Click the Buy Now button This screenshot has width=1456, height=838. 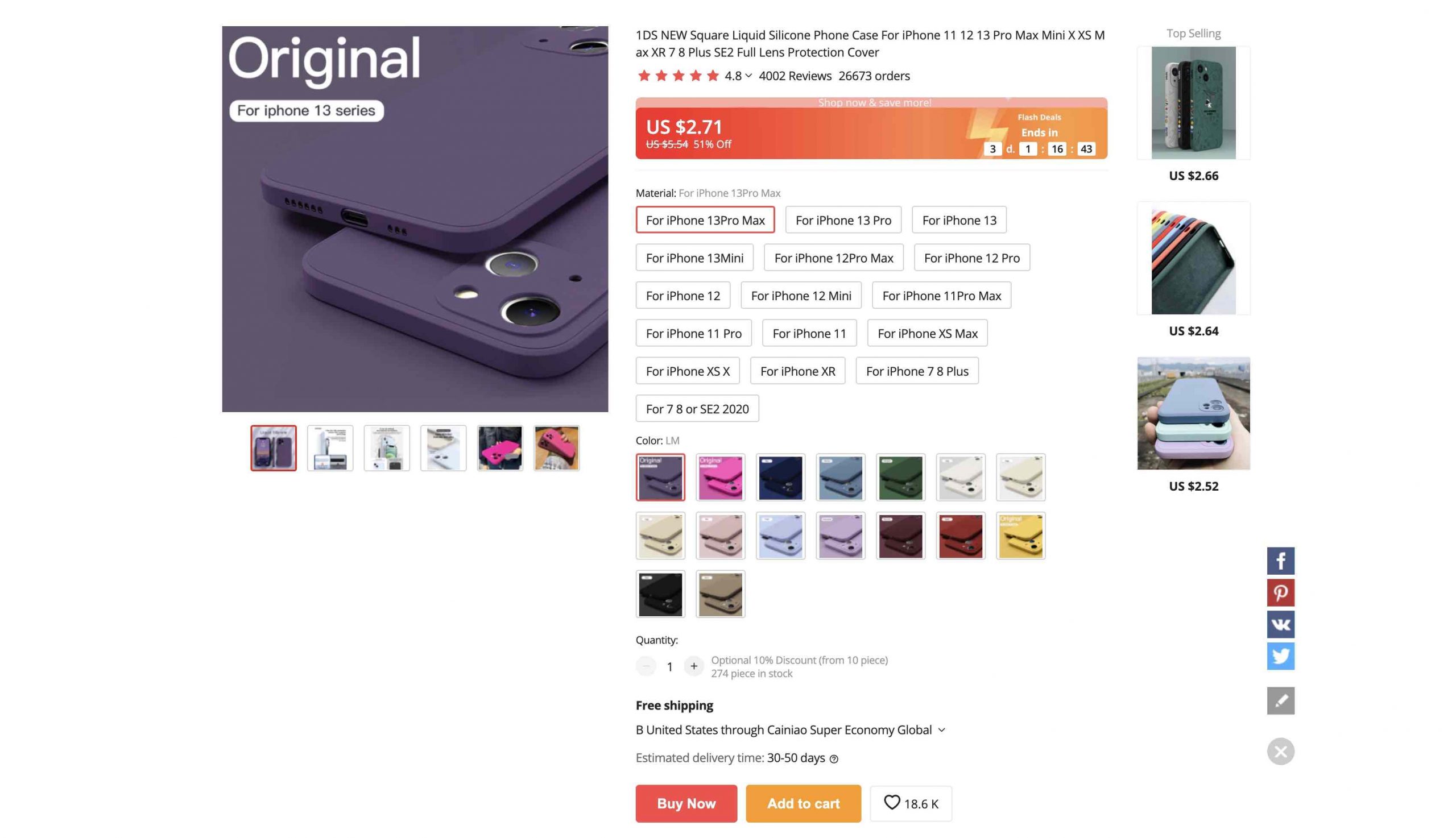point(686,803)
